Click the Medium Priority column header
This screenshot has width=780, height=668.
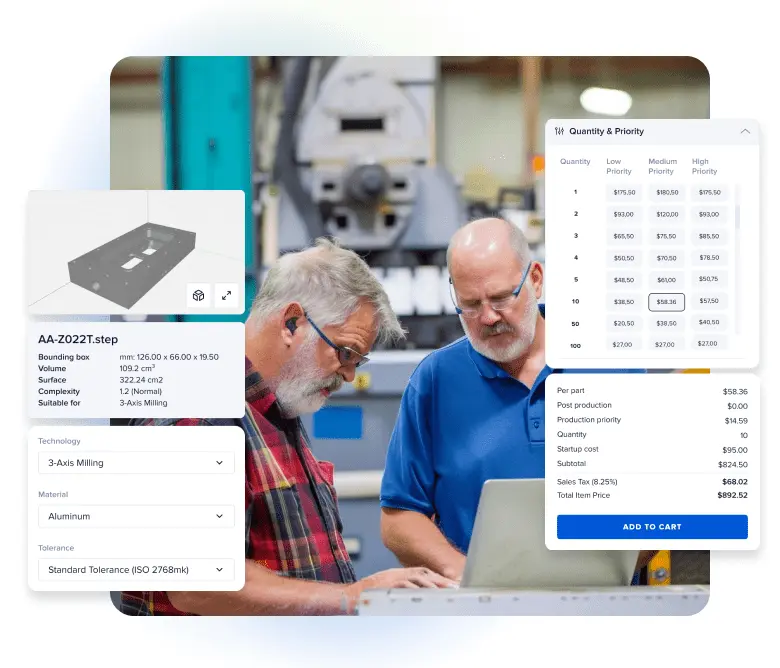662,166
